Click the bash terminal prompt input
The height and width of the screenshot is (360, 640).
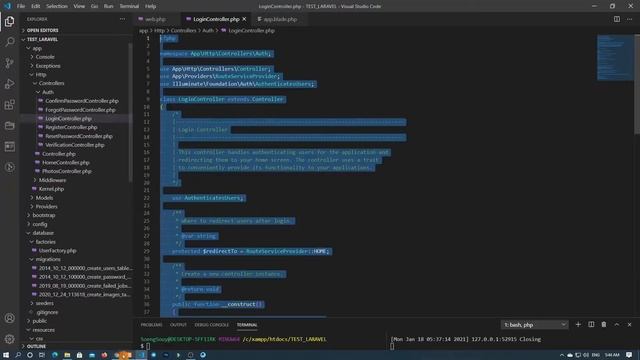click(x=148, y=347)
